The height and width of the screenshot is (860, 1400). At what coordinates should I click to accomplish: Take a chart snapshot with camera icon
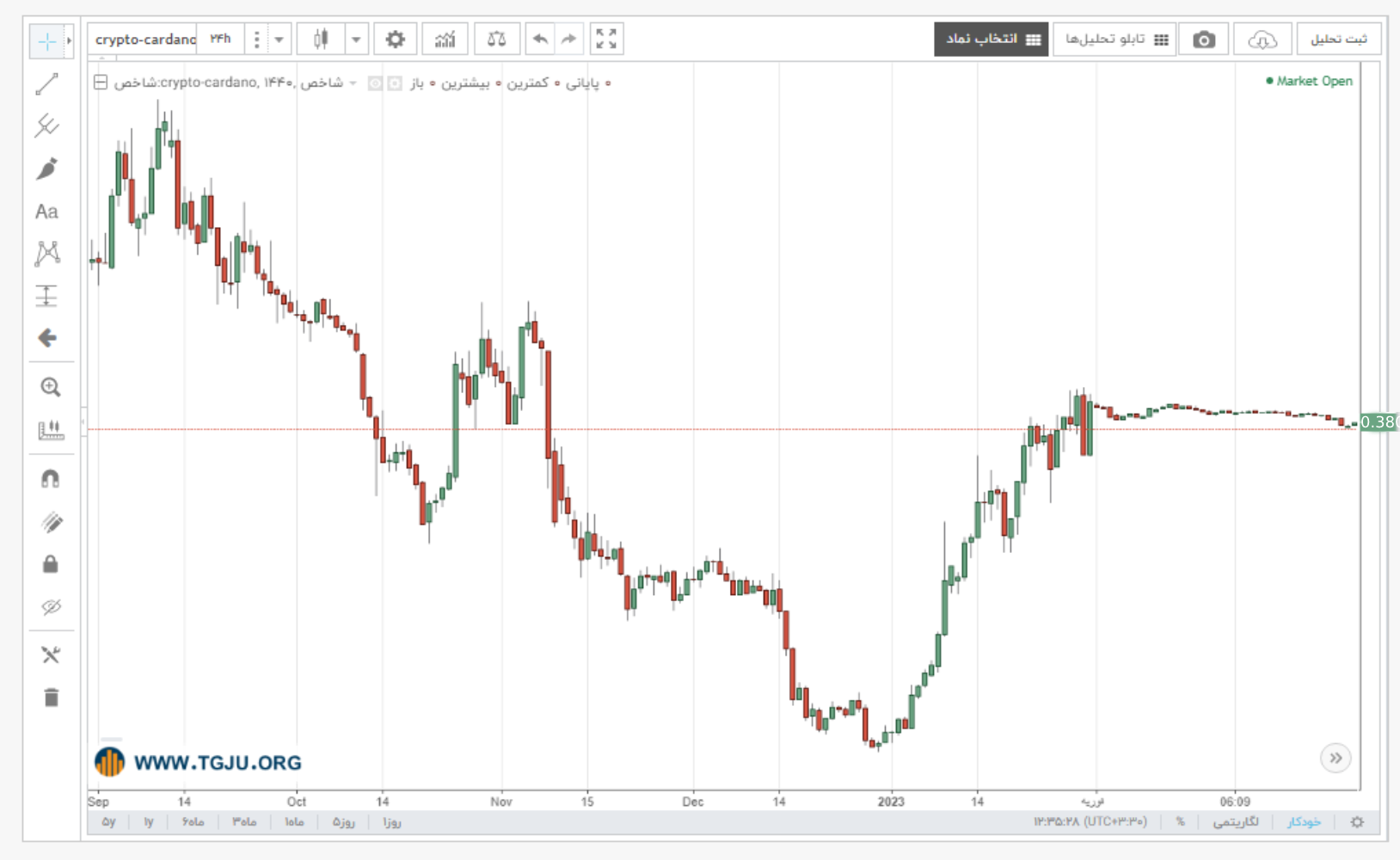[x=1204, y=40]
